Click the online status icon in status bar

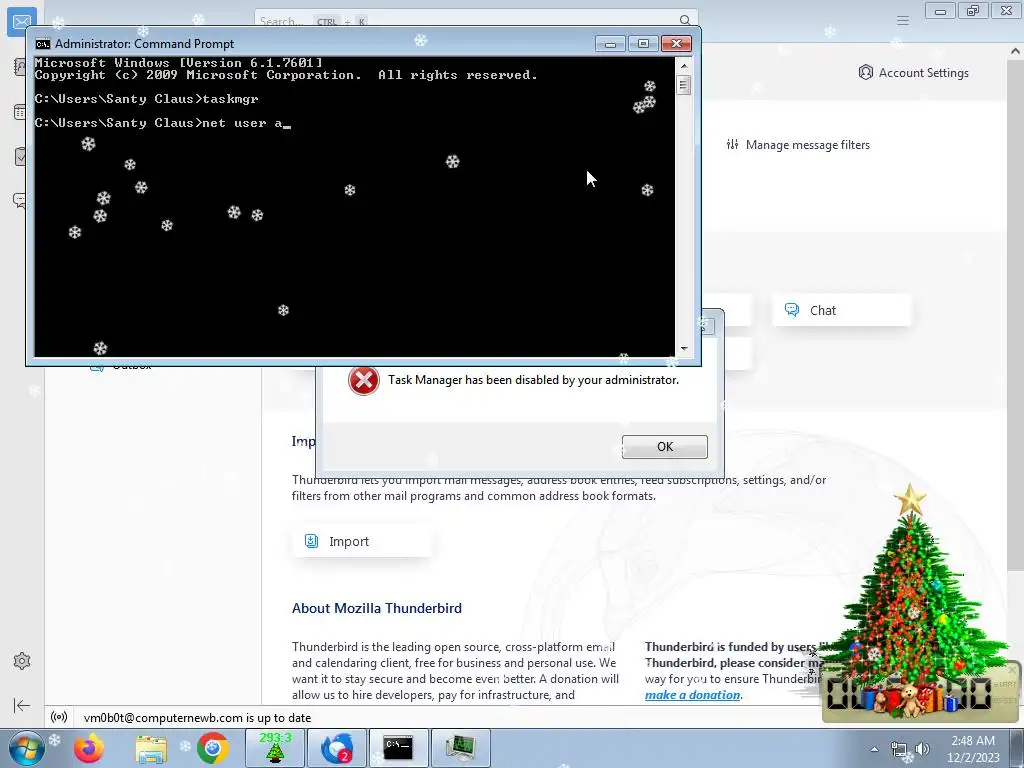click(x=59, y=717)
